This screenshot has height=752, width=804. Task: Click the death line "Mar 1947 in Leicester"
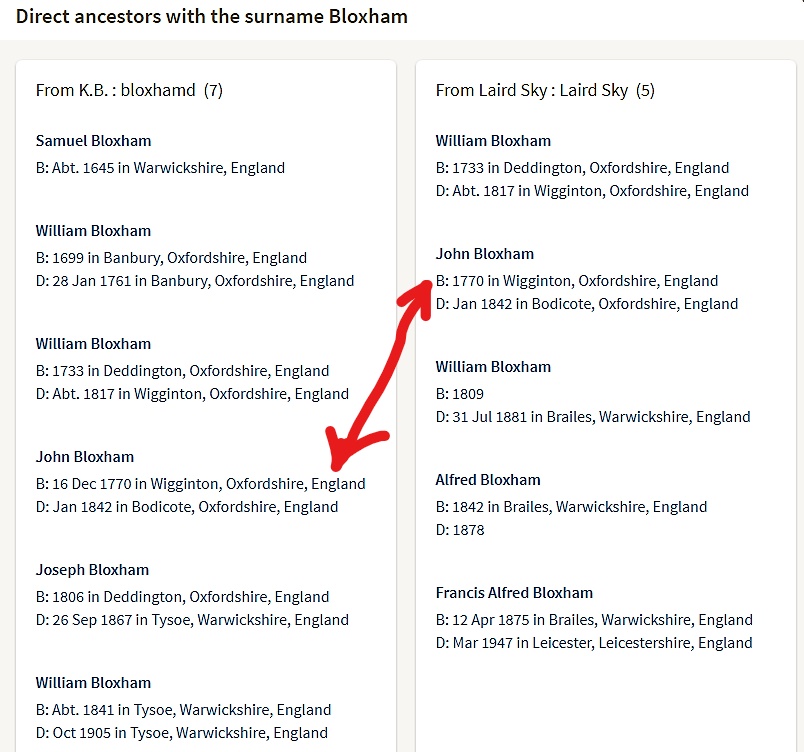coord(594,643)
